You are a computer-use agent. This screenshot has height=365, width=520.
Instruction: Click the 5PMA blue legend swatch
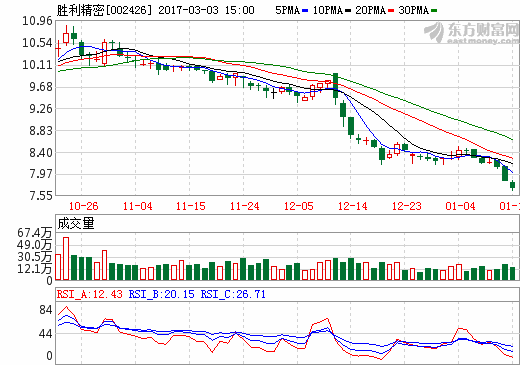[305, 11]
